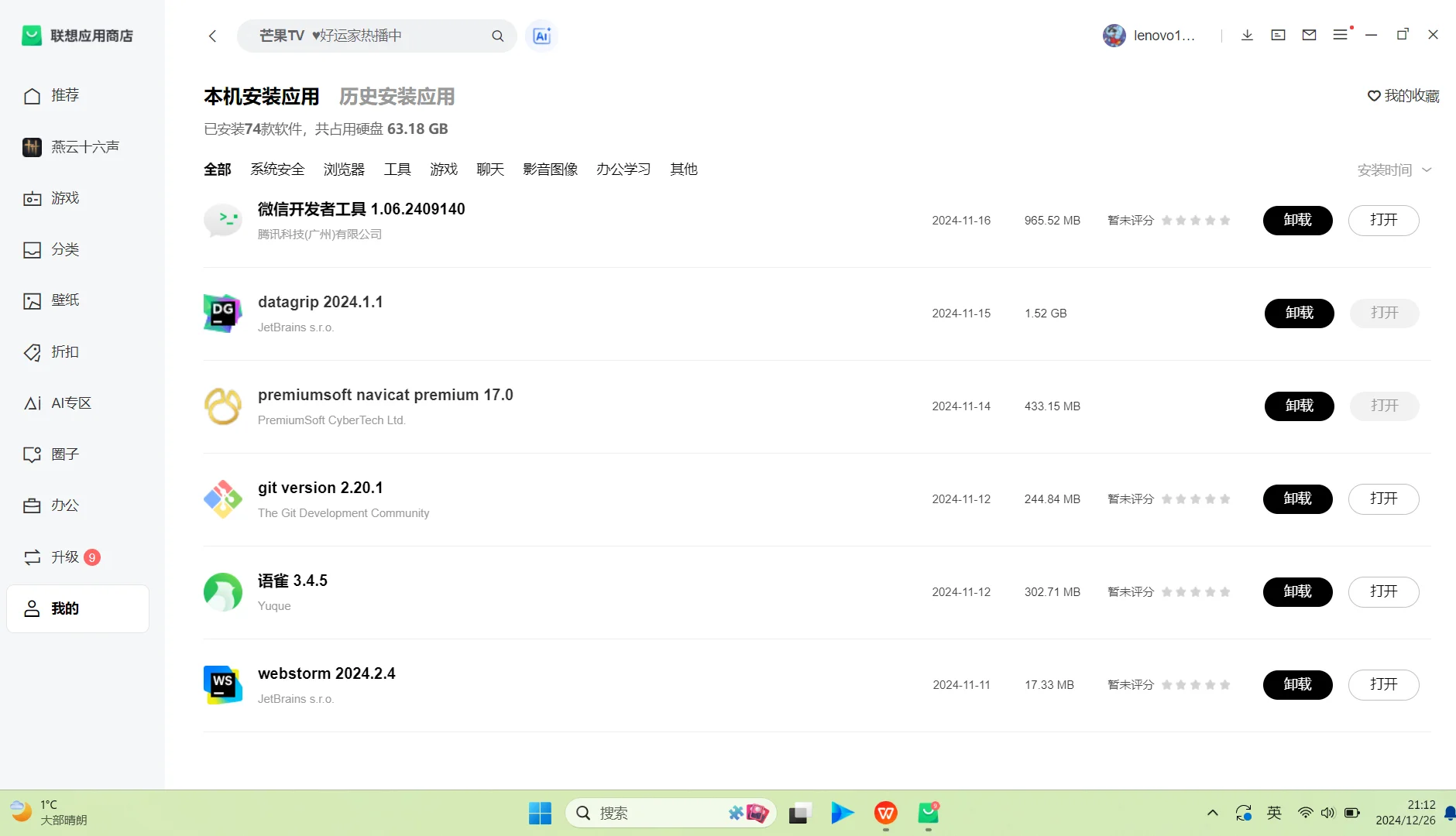Screen dimensions: 1456x836
Task: Show hidden system tray icons
Action: pos(1213,814)
